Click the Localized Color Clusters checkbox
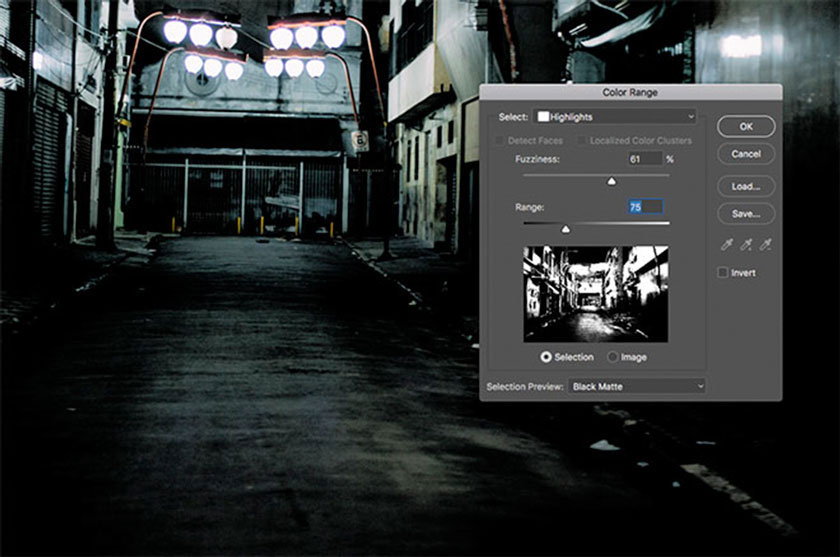This screenshot has height=557, width=840. 582,141
